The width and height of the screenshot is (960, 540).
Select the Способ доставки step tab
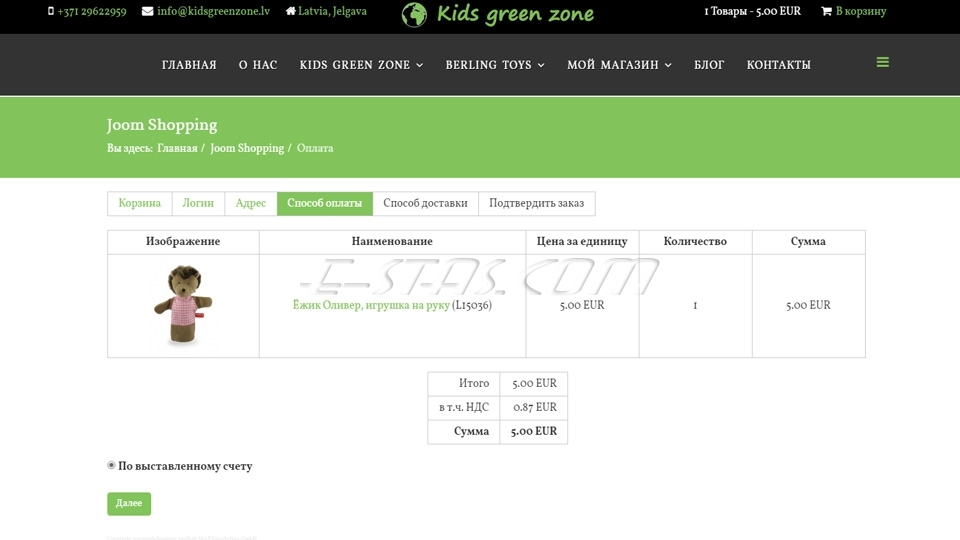pyautogui.click(x=425, y=203)
